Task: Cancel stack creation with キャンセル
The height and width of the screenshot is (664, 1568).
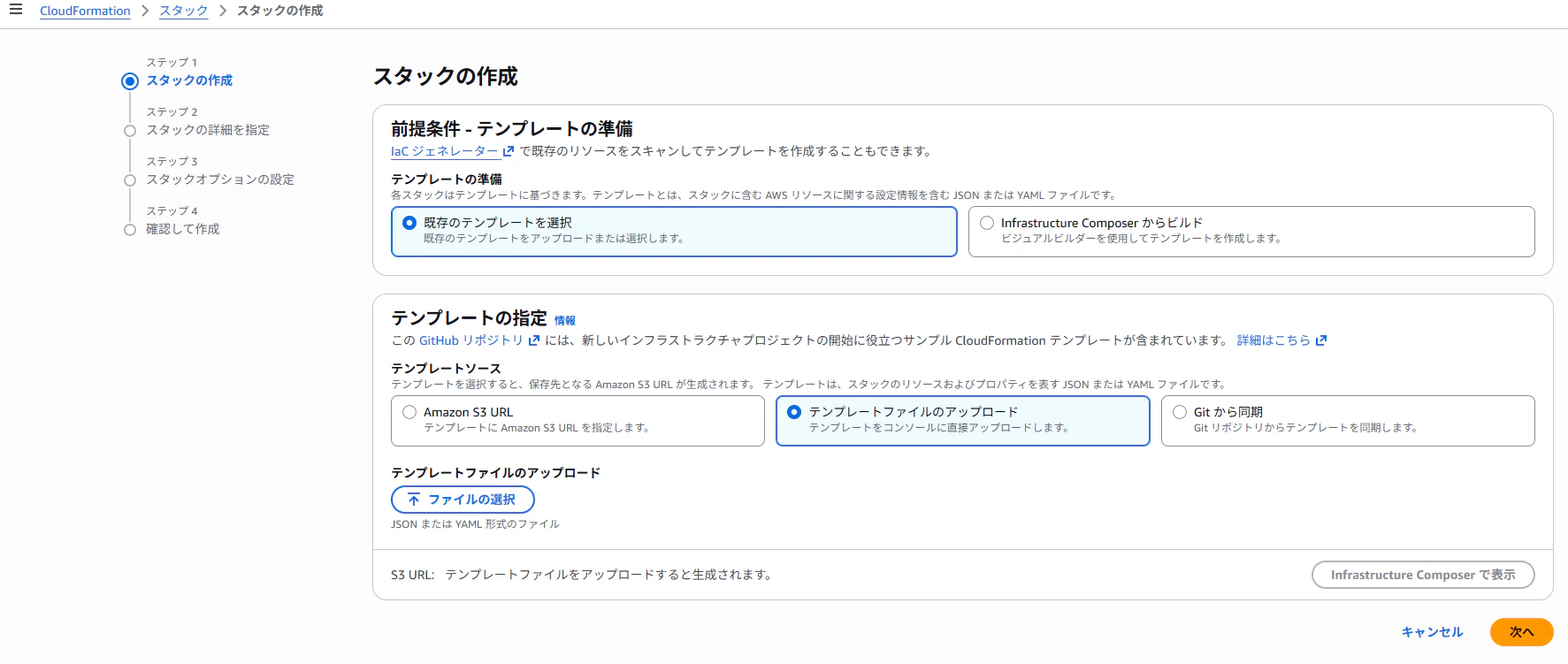Action: 1433,632
